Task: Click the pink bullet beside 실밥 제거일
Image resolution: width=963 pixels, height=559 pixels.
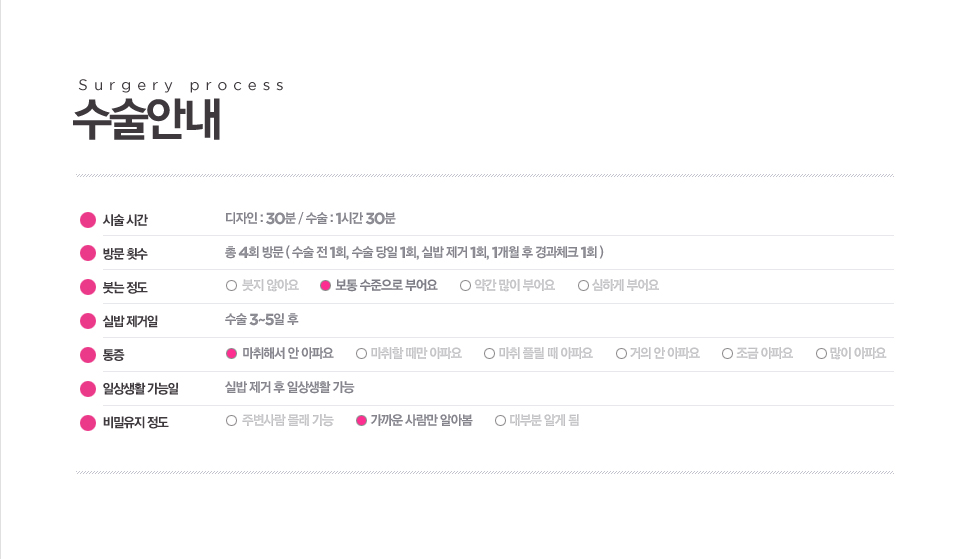Action: pyautogui.click(x=87, y=321)
